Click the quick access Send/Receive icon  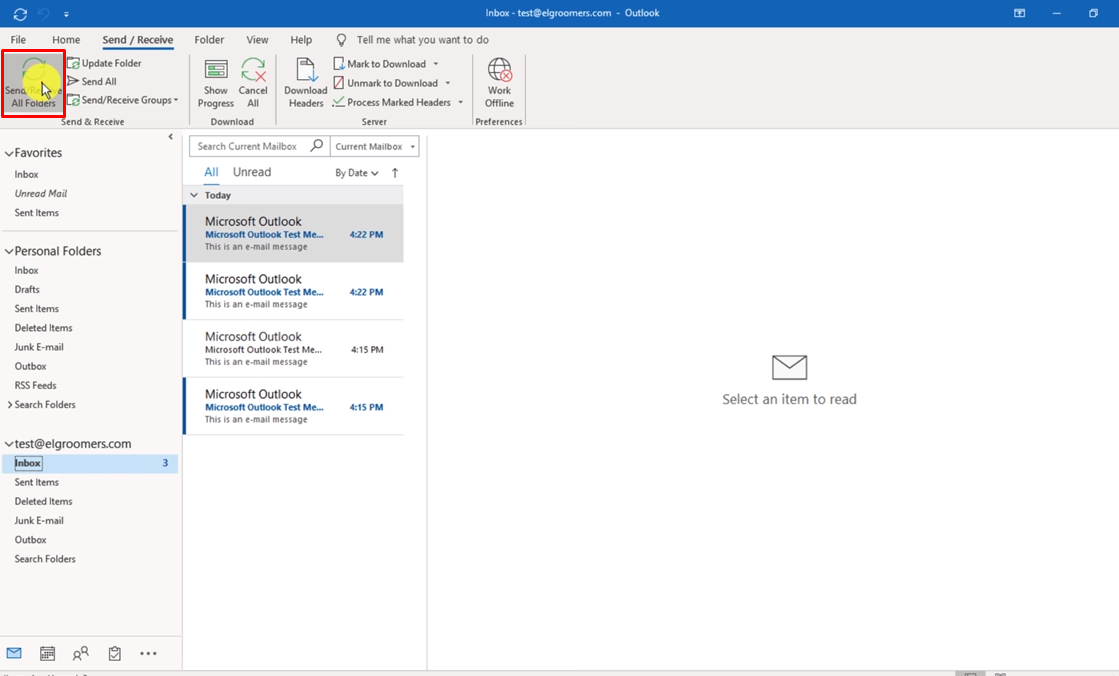point(20,14)
